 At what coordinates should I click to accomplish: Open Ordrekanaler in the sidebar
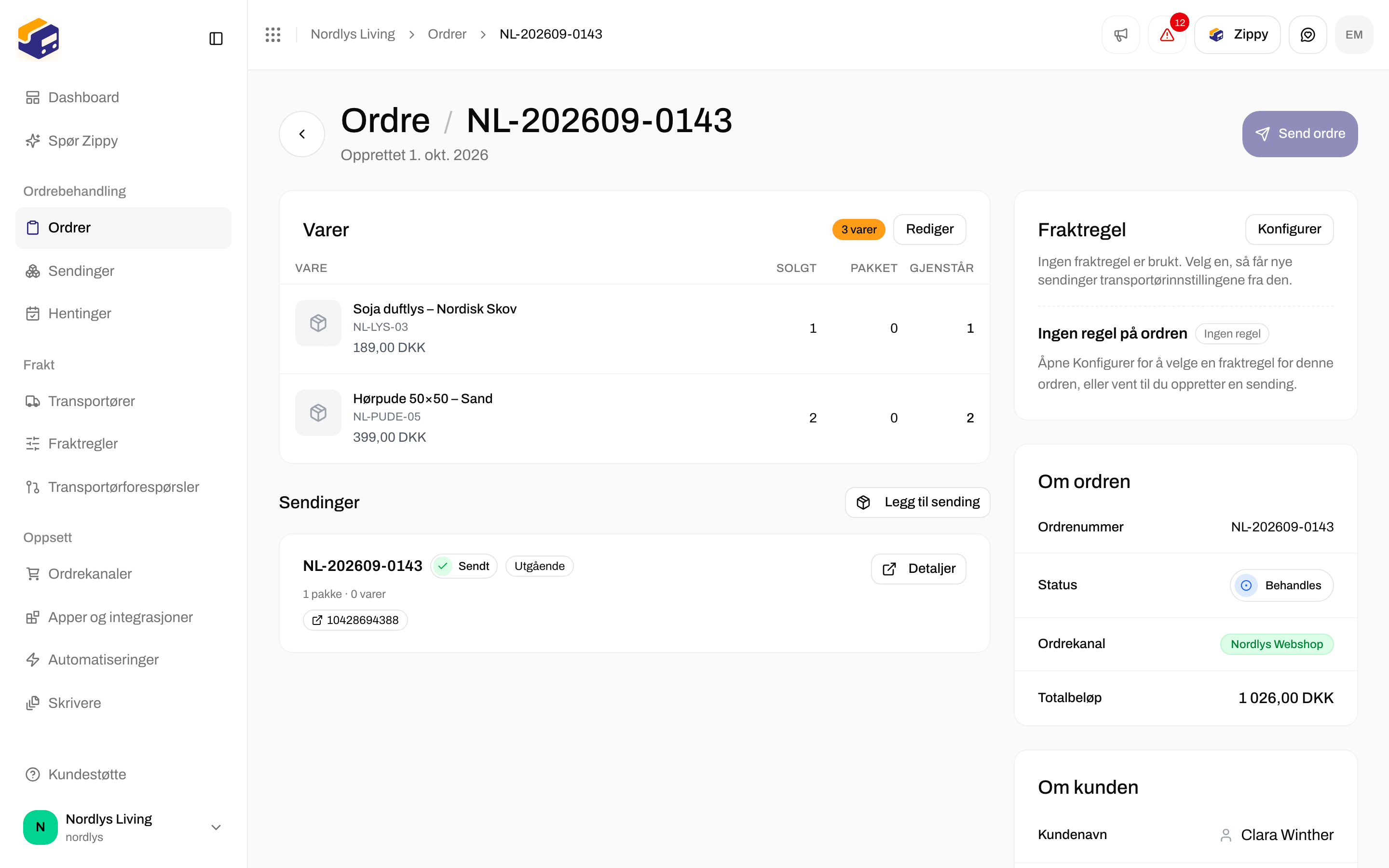[x=123, y=574]
